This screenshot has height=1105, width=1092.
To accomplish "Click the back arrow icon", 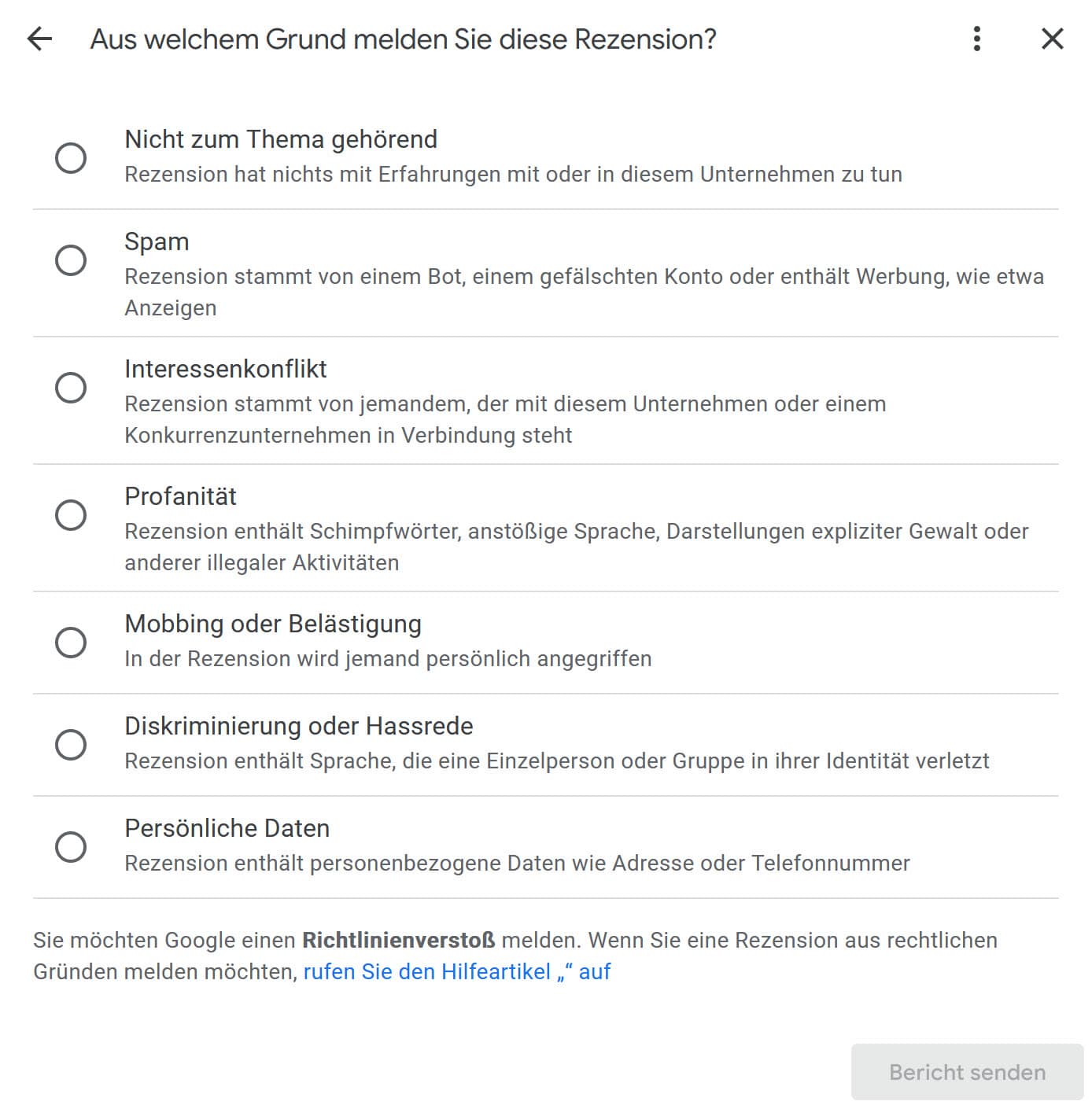I will point(39,39).
